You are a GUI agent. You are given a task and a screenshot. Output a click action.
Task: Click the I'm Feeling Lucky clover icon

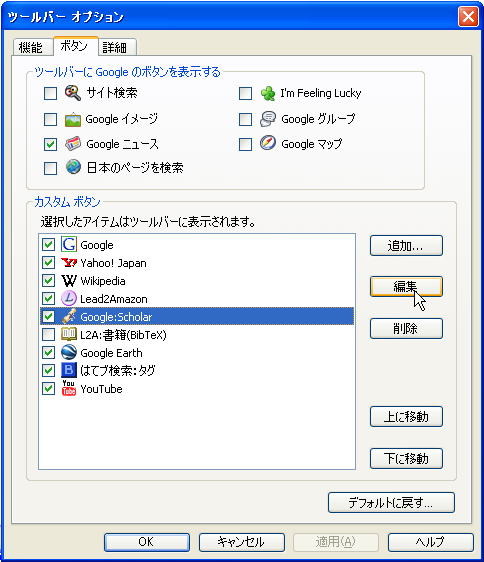[x=268, y=93]
